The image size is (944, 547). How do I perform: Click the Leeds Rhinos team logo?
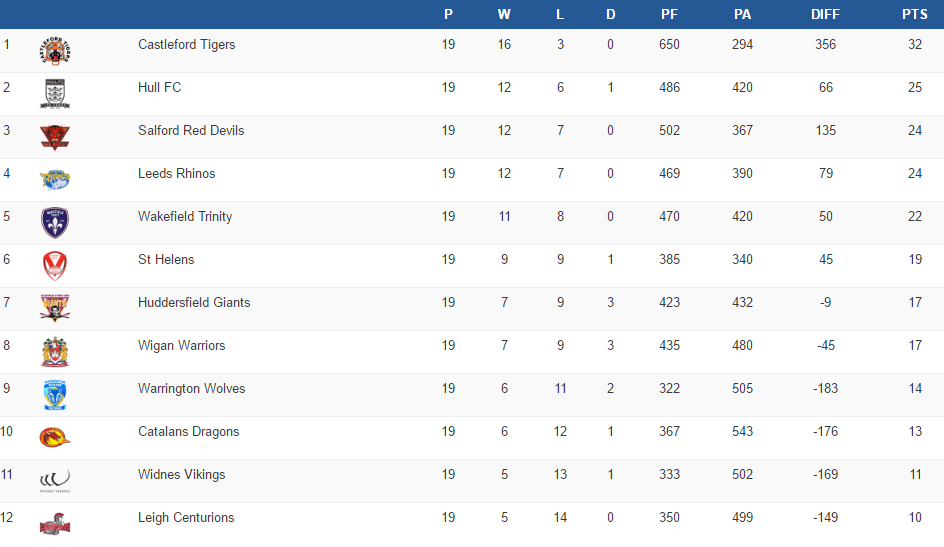point(55,180)
